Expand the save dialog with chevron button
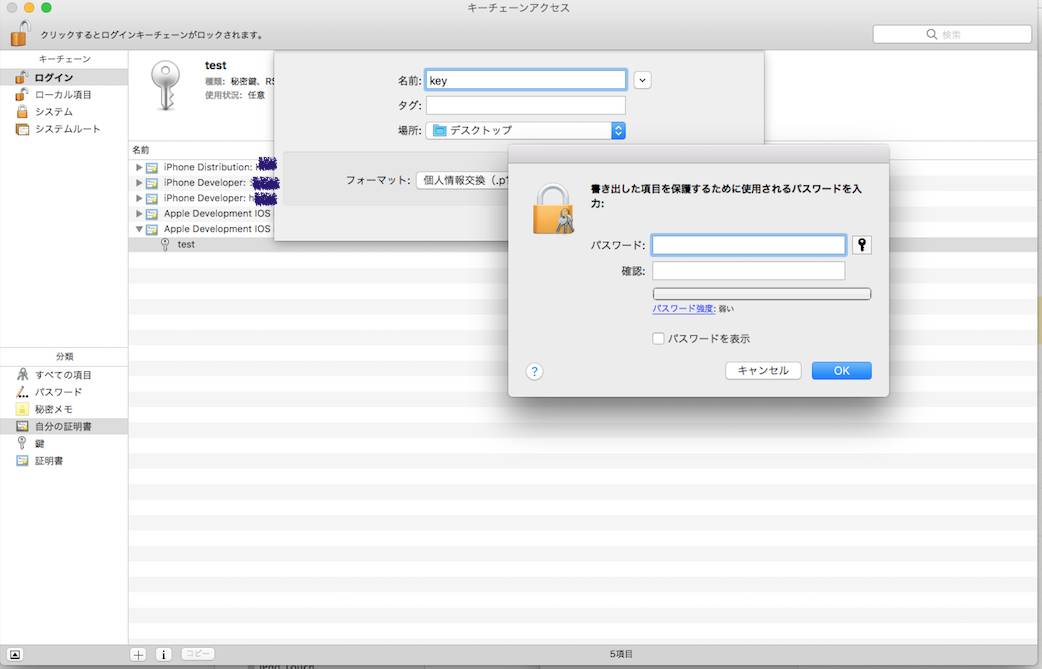The image size is (1042, 669). point(642,80)
